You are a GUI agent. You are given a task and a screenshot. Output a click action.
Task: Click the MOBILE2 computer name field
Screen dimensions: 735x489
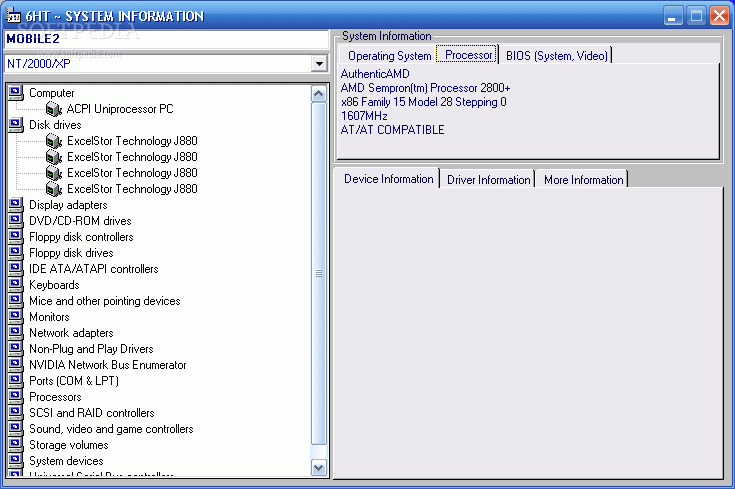click(166, 39)
